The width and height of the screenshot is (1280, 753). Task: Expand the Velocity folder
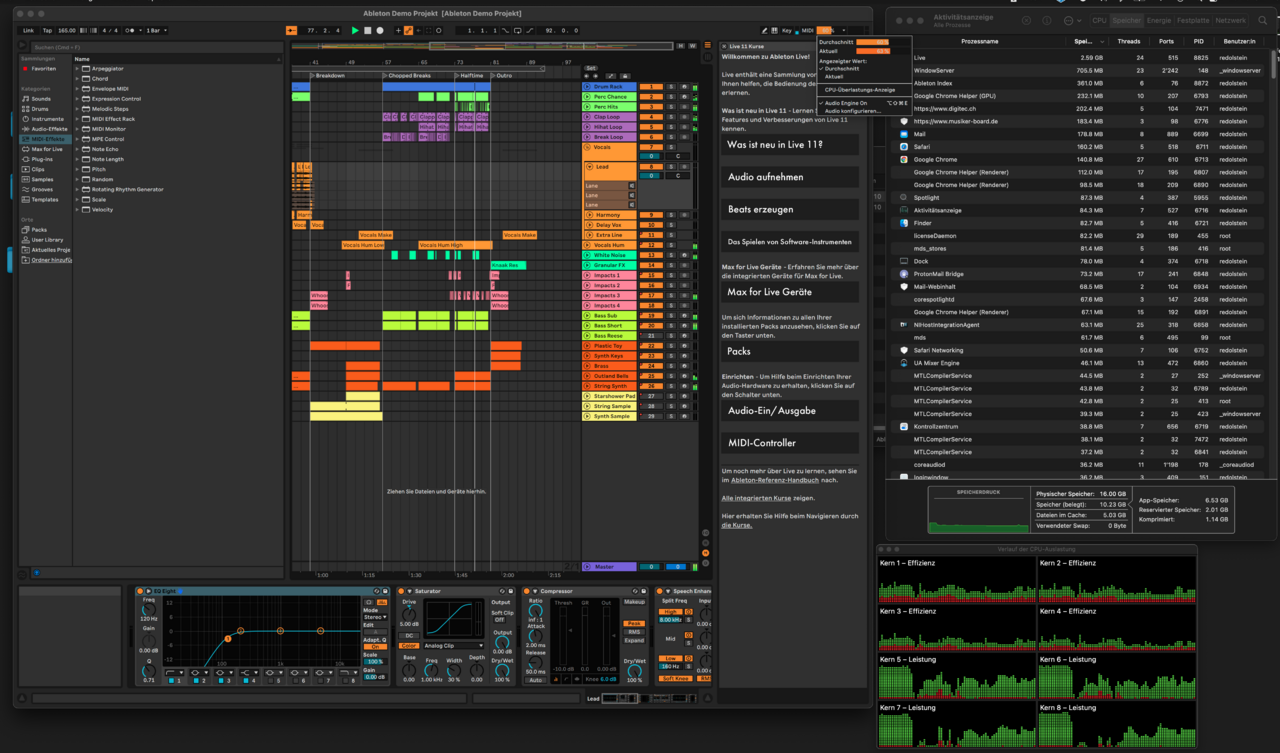[77, 209]
